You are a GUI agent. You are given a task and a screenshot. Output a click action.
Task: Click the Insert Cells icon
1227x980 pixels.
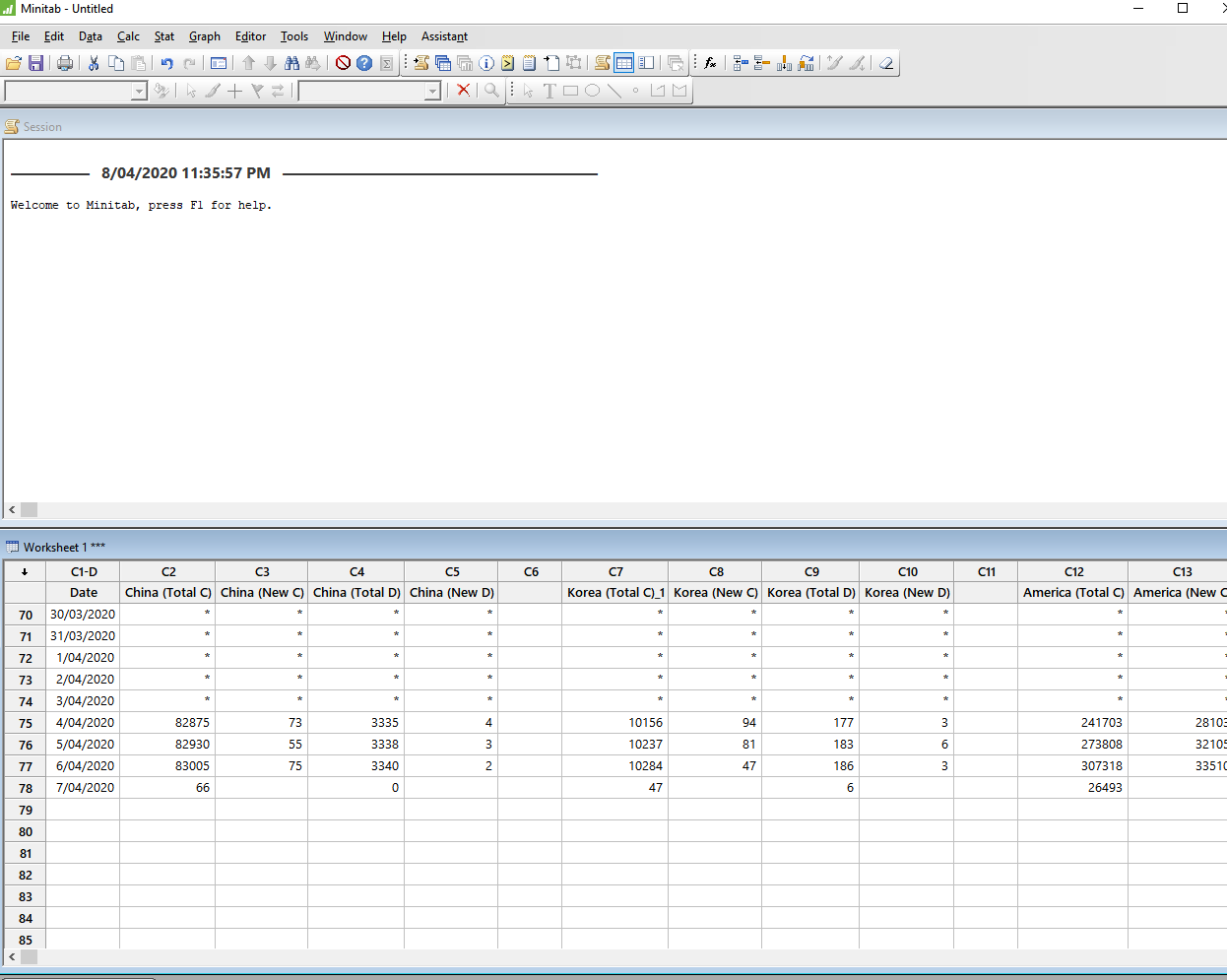[741, 63]
